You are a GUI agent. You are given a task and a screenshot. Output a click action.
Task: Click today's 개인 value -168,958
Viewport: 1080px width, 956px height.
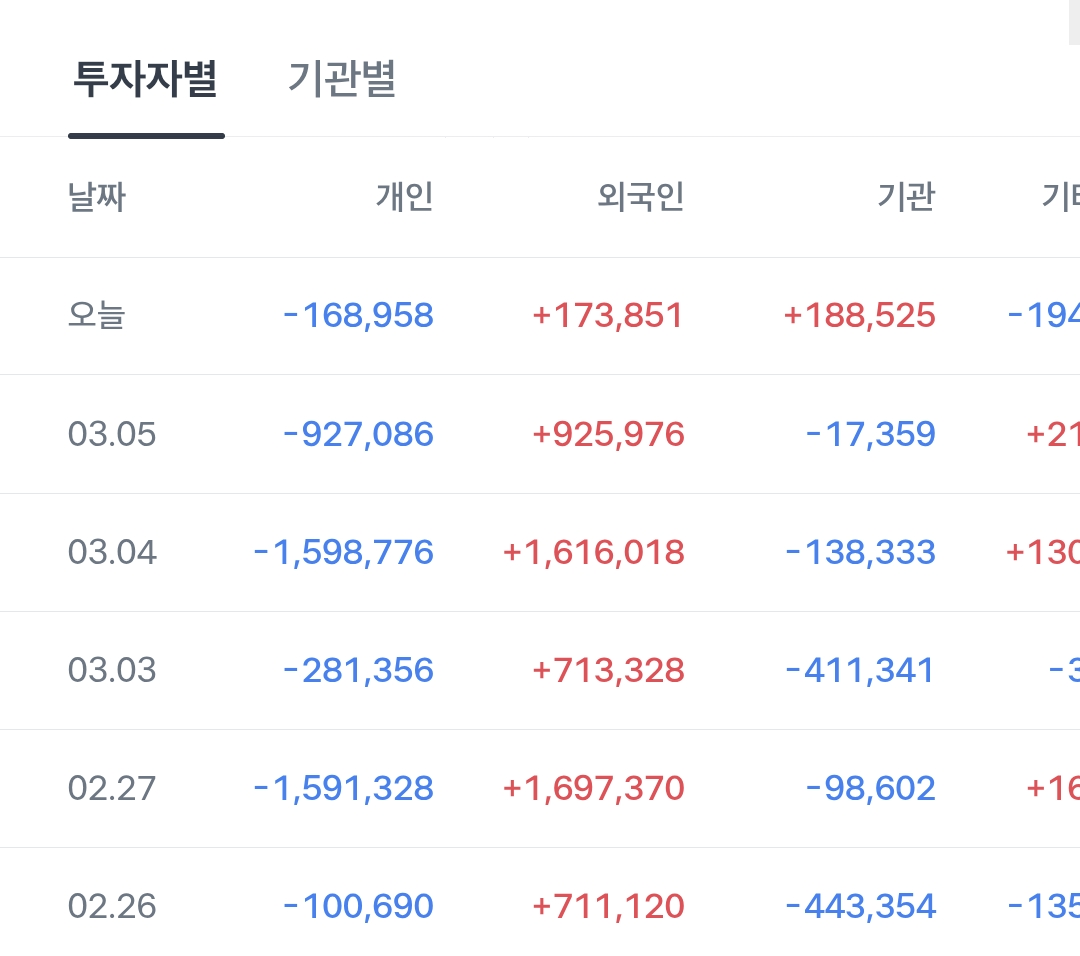pos(359,316)
